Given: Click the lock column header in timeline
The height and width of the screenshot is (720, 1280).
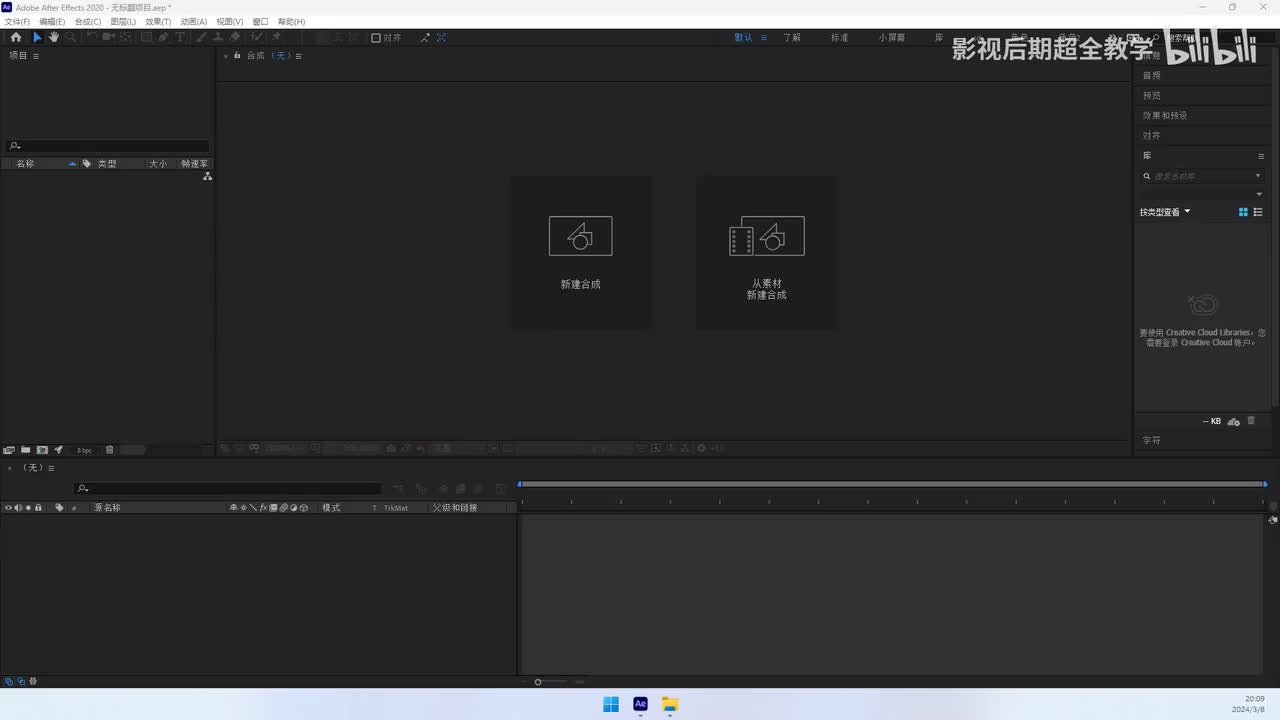Looking at the screenshot, I should tap(38, 508).
